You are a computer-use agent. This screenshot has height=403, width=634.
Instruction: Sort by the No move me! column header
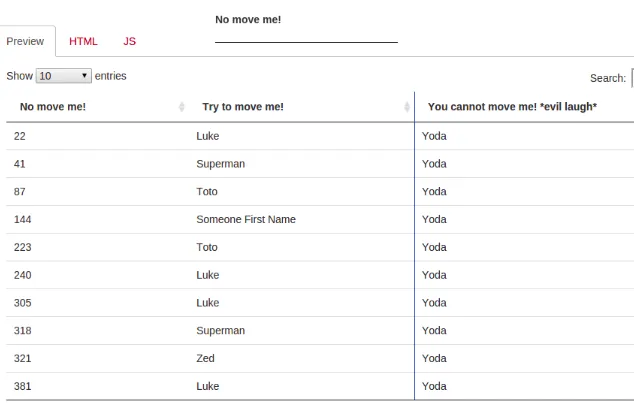click(53, 107)
